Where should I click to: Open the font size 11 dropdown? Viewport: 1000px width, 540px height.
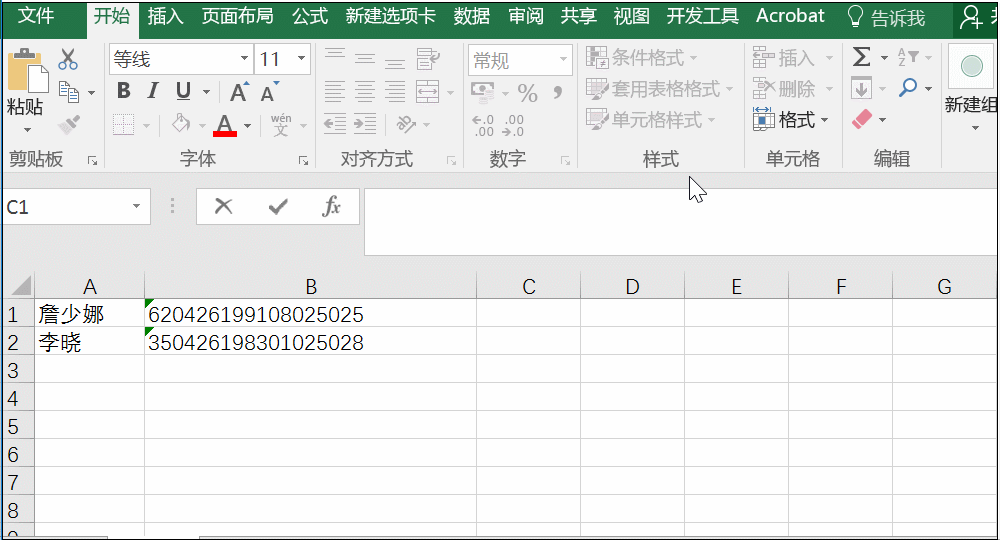tap(301, 59)
